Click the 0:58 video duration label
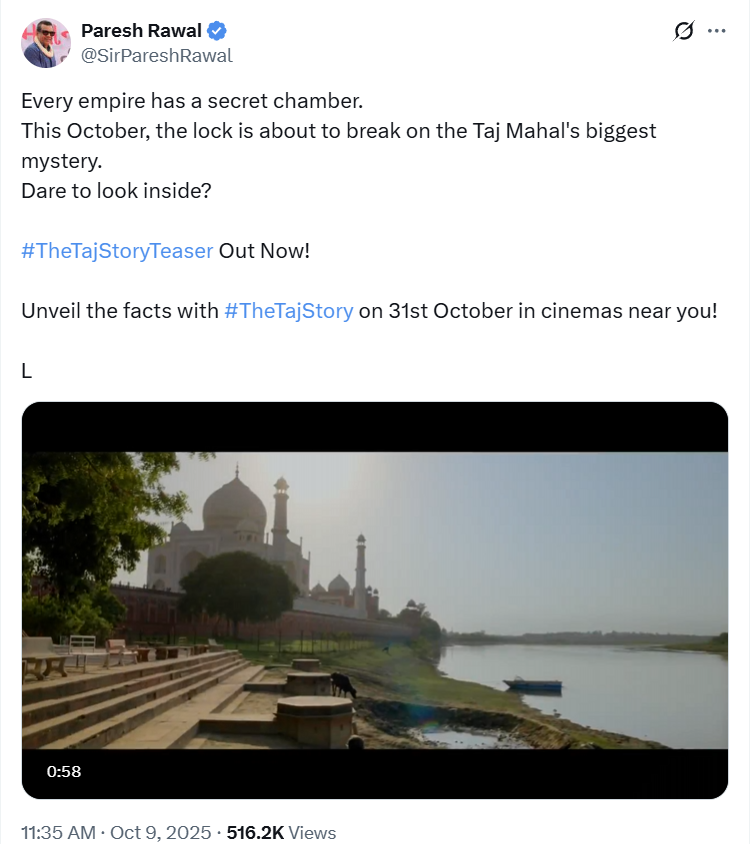The height and width of the screenshot is (844, 754). pos(64,771)
